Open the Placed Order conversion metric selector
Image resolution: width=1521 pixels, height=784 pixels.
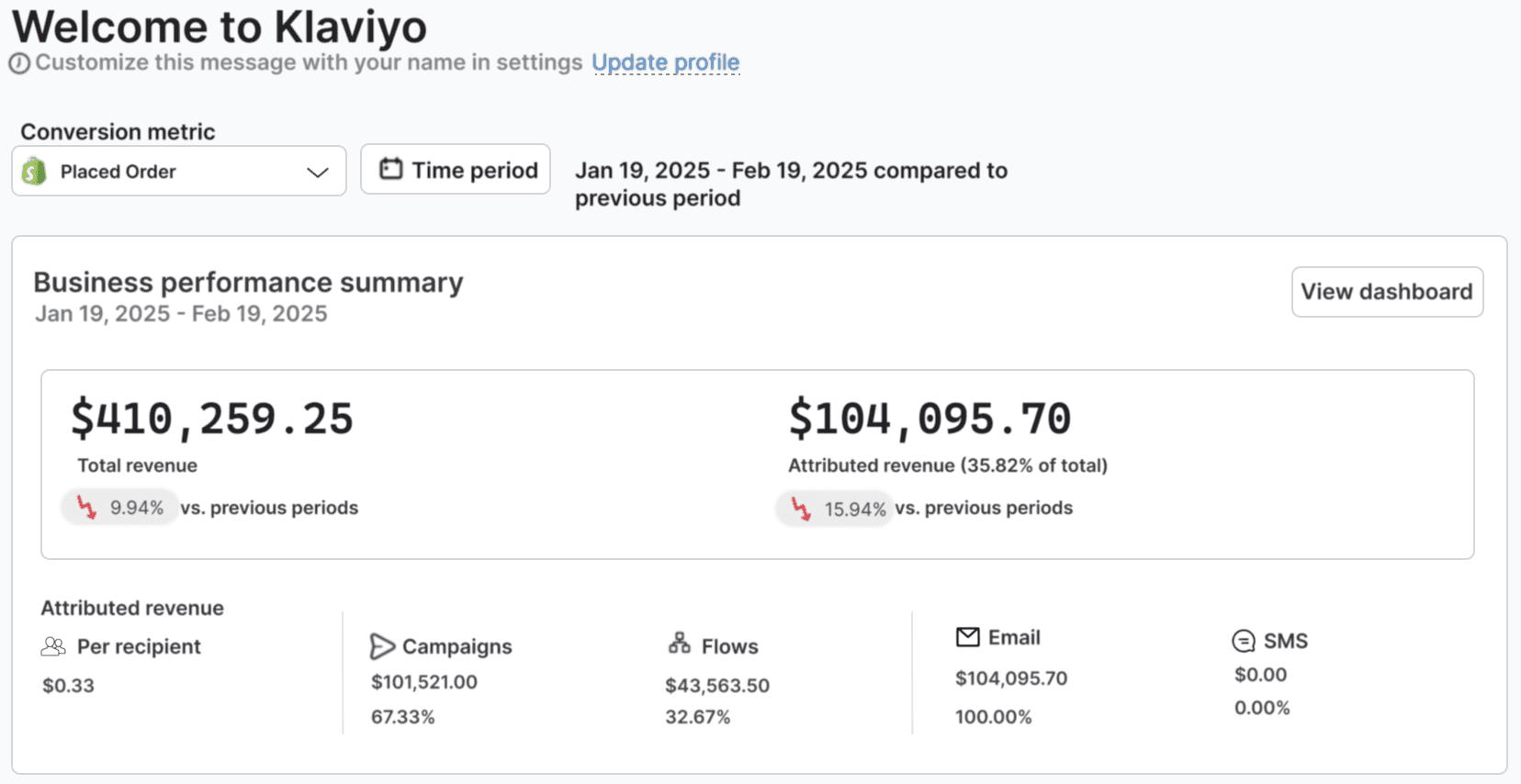(x=179, y=171)
